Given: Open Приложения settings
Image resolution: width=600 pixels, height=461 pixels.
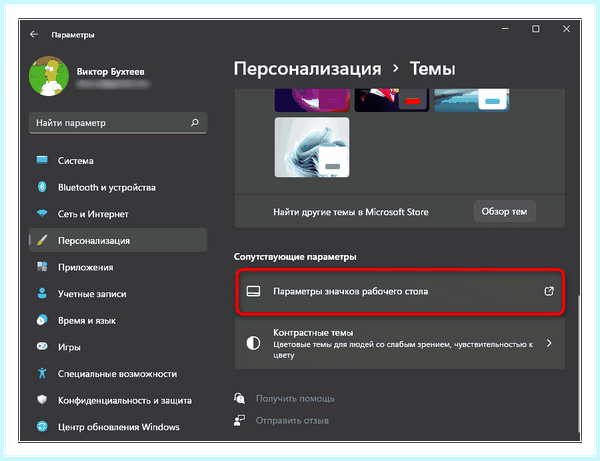Looking at the screenshot, I should (118, 267).
